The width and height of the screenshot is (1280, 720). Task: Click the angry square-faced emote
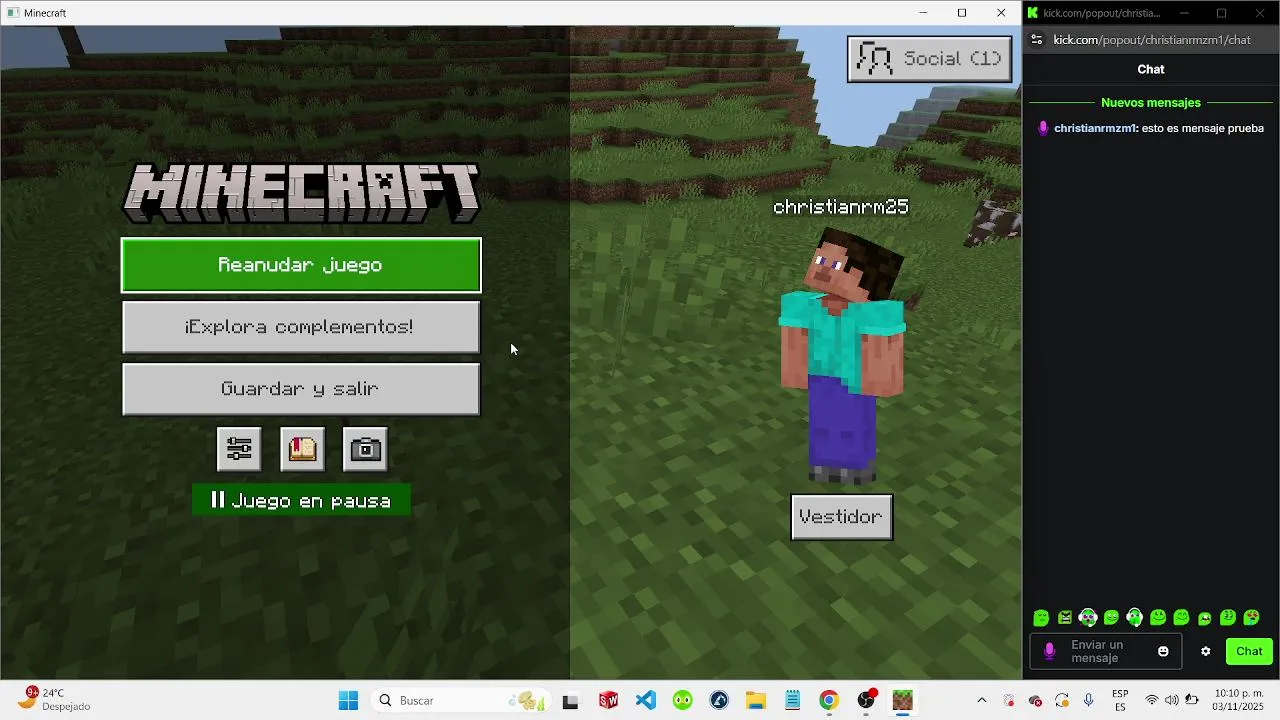(1065, 618)
